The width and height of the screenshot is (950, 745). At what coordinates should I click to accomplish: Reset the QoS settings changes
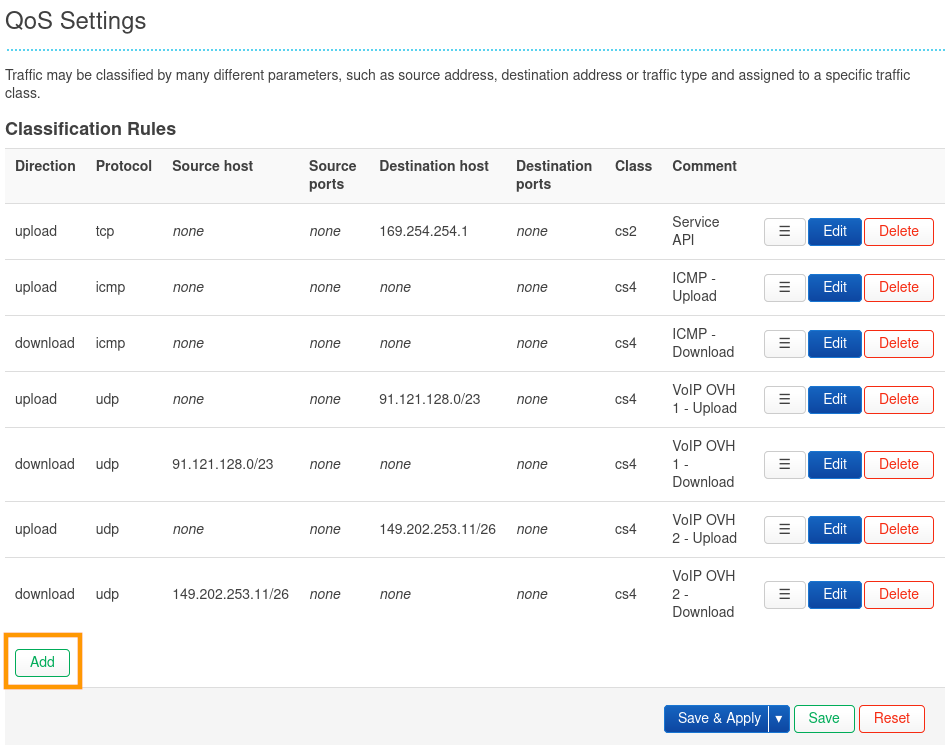[x=891, y=718]
